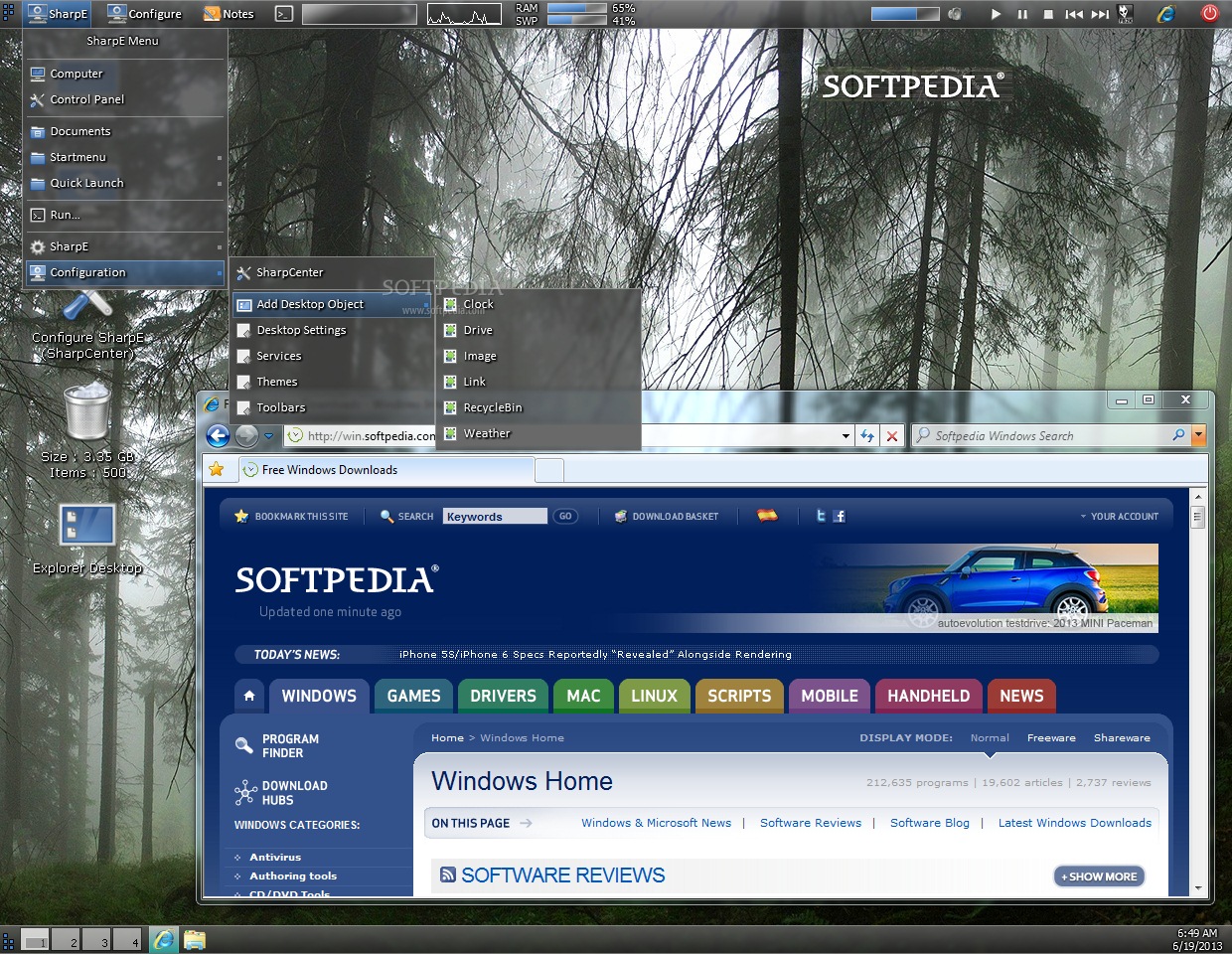Open search provider dropdown arrow
Image resolution: width=1232 pixels, height=954 pixels.
pyautogui.click(x=1198, y=435)
